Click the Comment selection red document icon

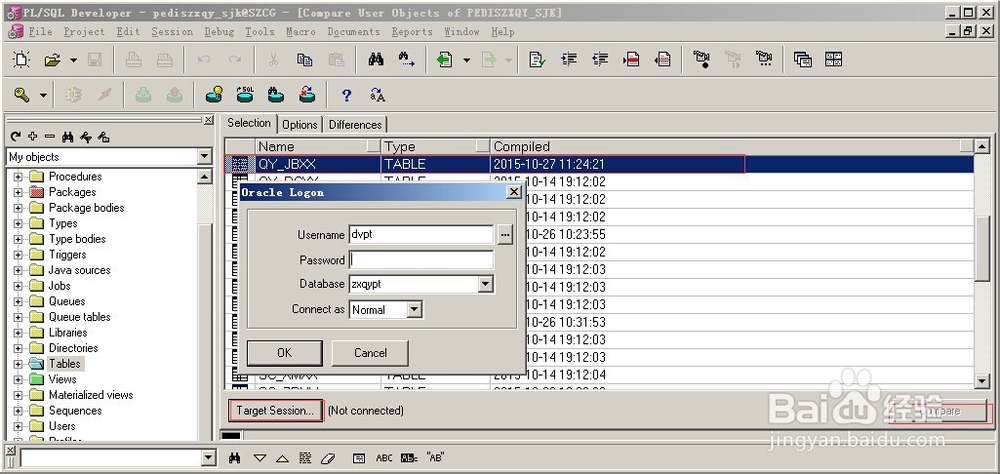click(x=631, y=60)
